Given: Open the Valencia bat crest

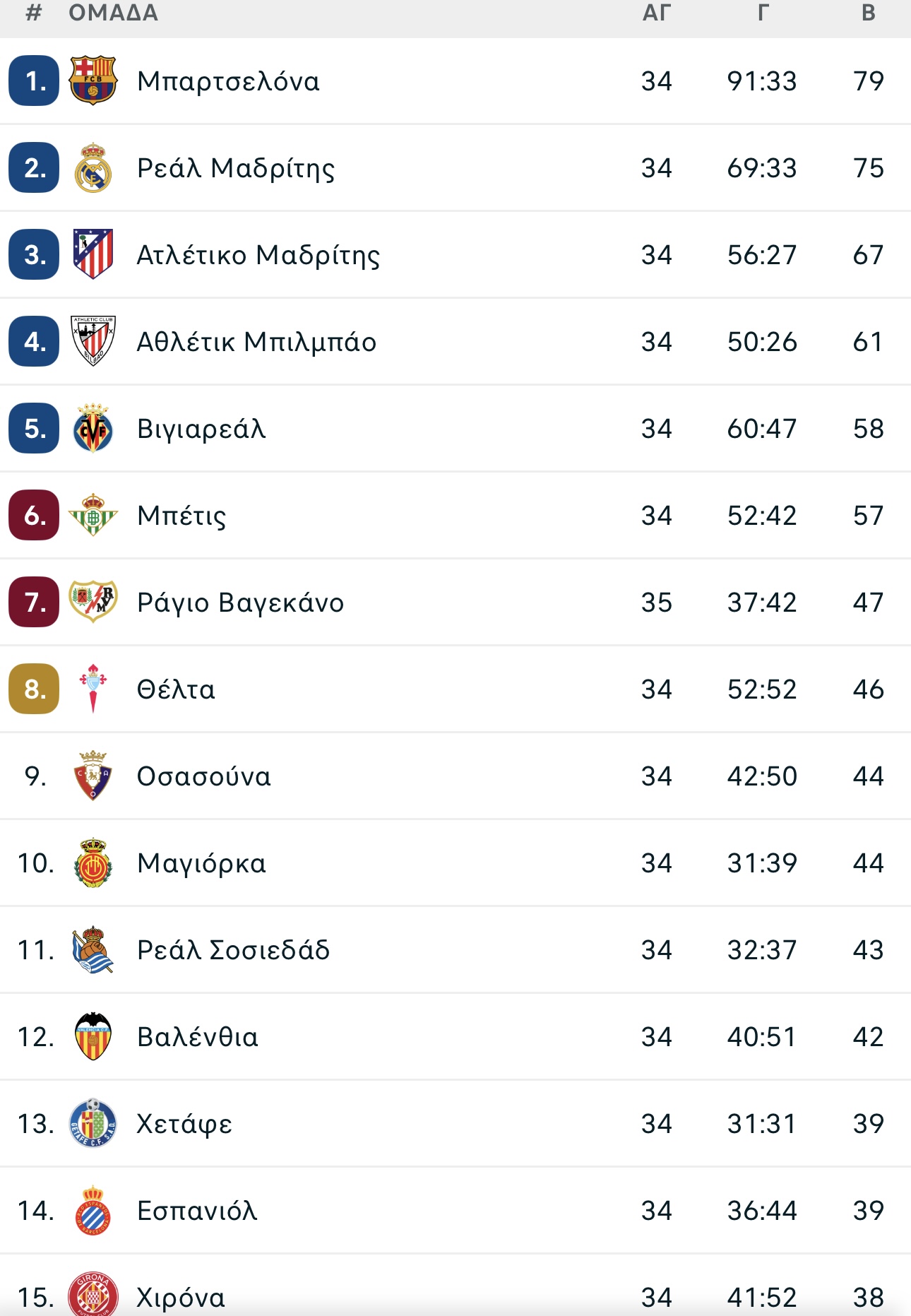Looking at the screenshot, I should click(93, 1036).
